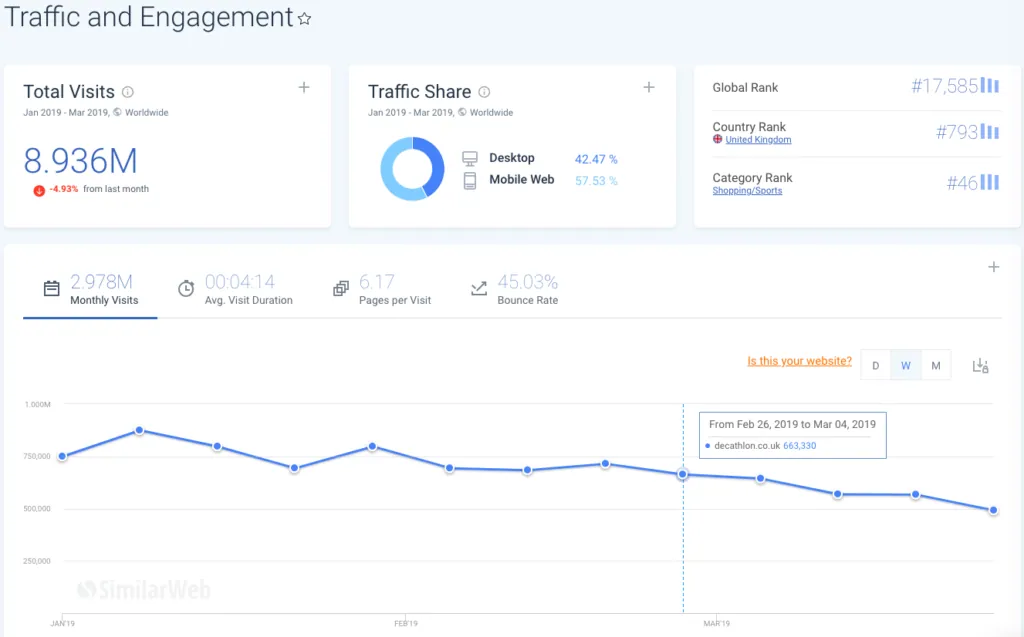This screenshot has height=637, width=1024.
Task: Click the clock icon for Avg. Visit Duration
Action: [186, 289]
